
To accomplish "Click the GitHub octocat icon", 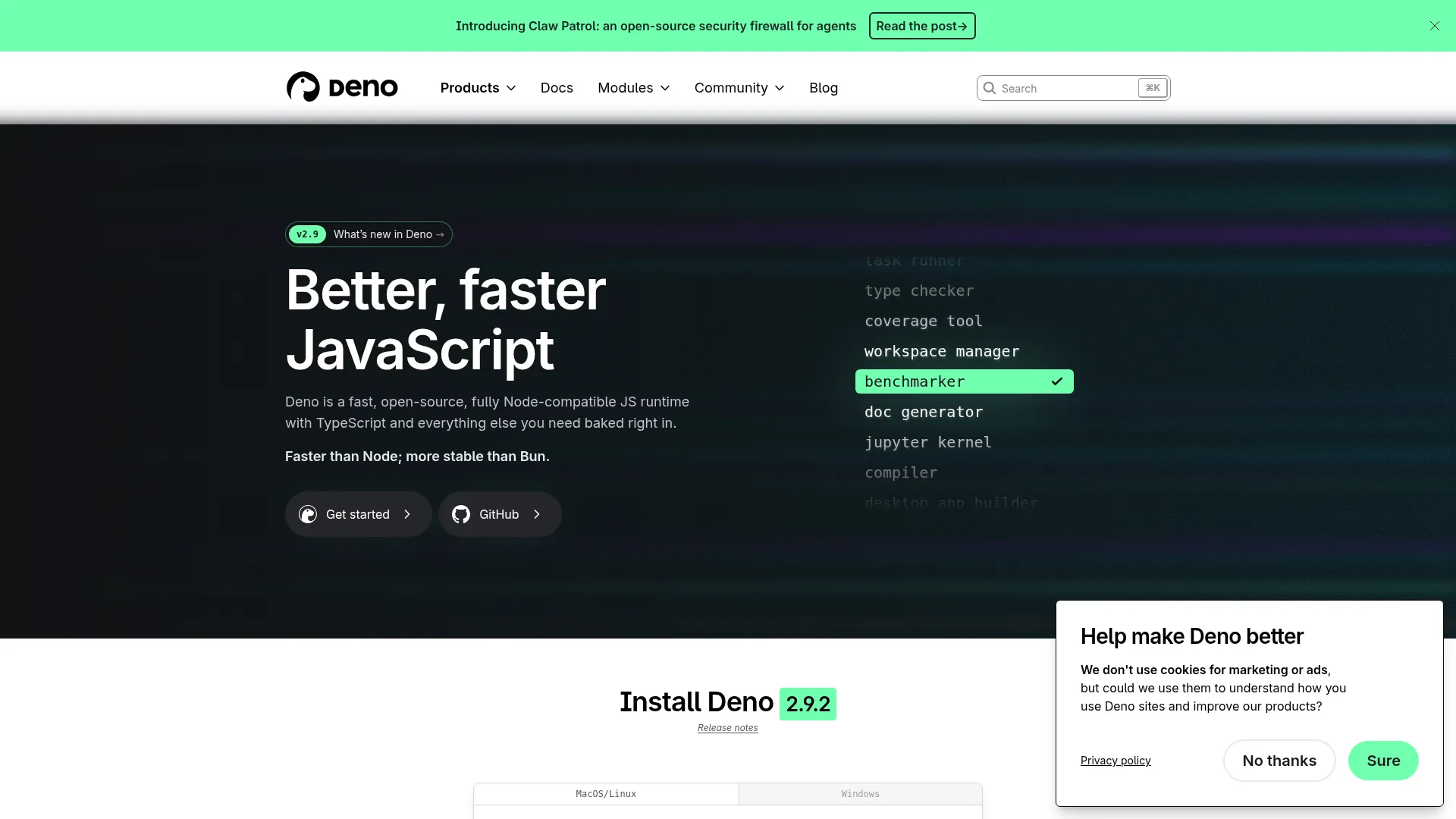I will click(461, 514).
